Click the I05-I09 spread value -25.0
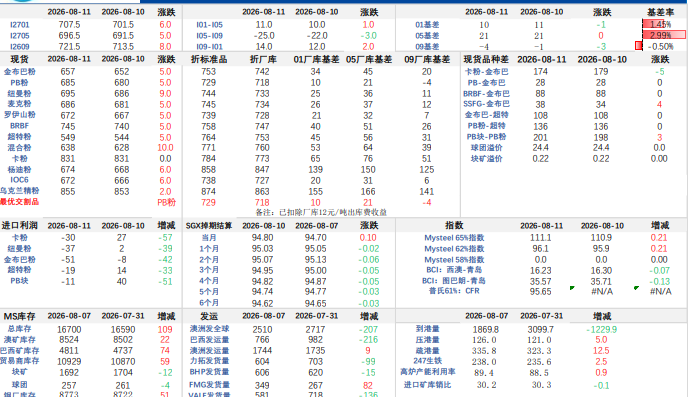 [x=264, y=36]
